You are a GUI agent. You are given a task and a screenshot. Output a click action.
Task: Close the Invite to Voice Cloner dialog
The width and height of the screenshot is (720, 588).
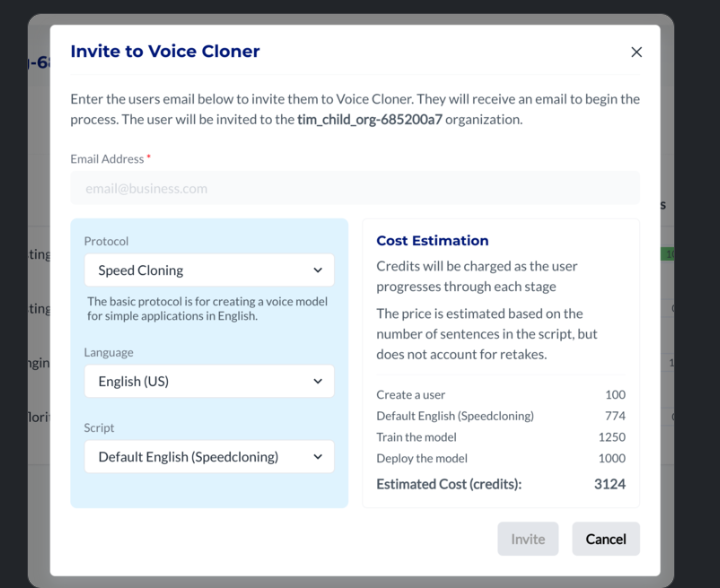pyautogui.click(x=636, y=52)
